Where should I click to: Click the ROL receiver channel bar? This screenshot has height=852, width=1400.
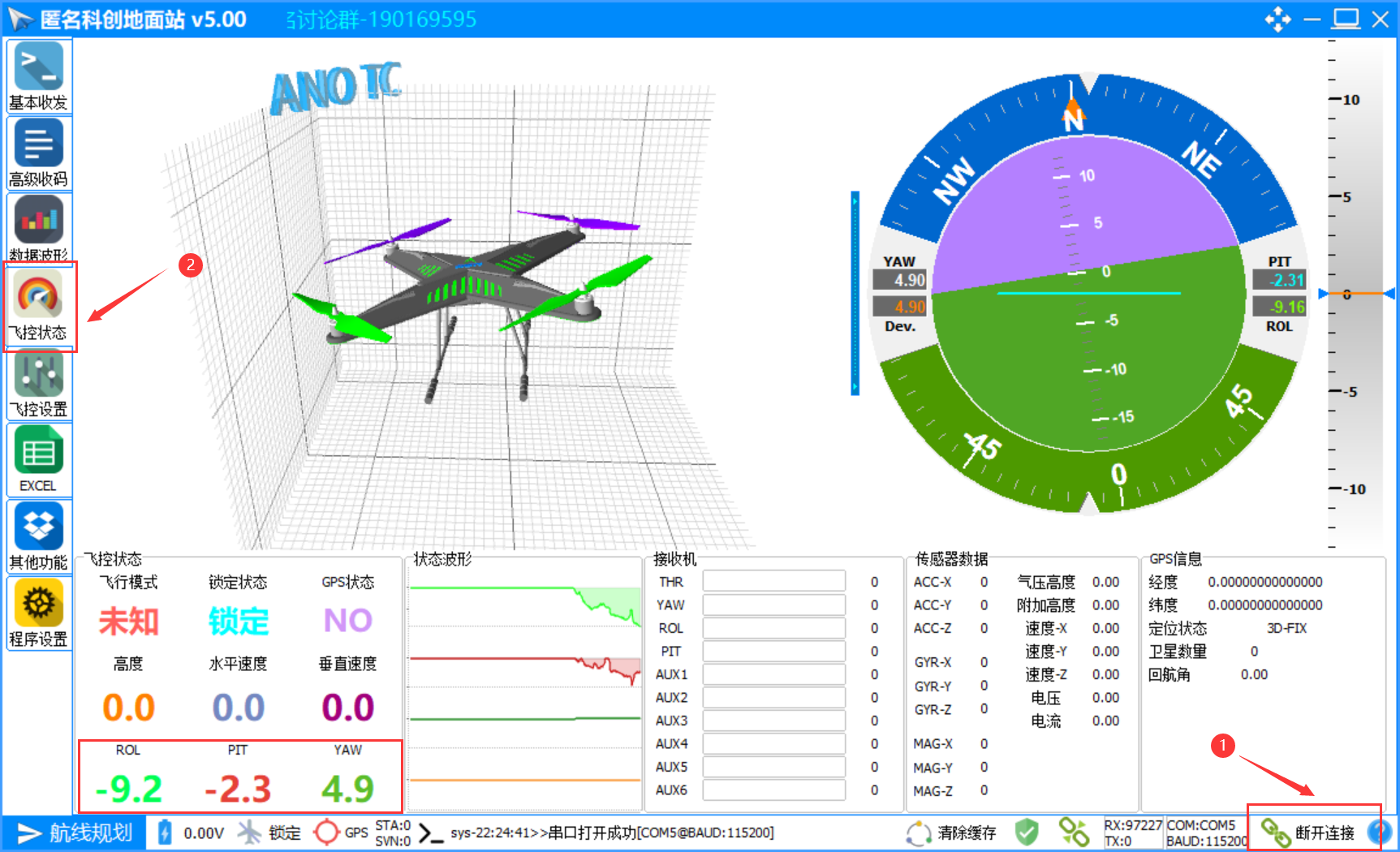[774, 628]
